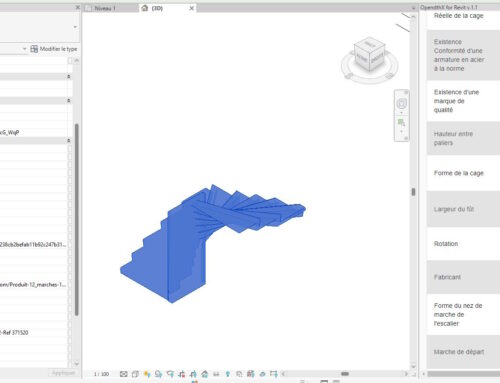Toggle Highlight Displacement Sets icon
Viewport: 500px width, 383px height.
262,374
